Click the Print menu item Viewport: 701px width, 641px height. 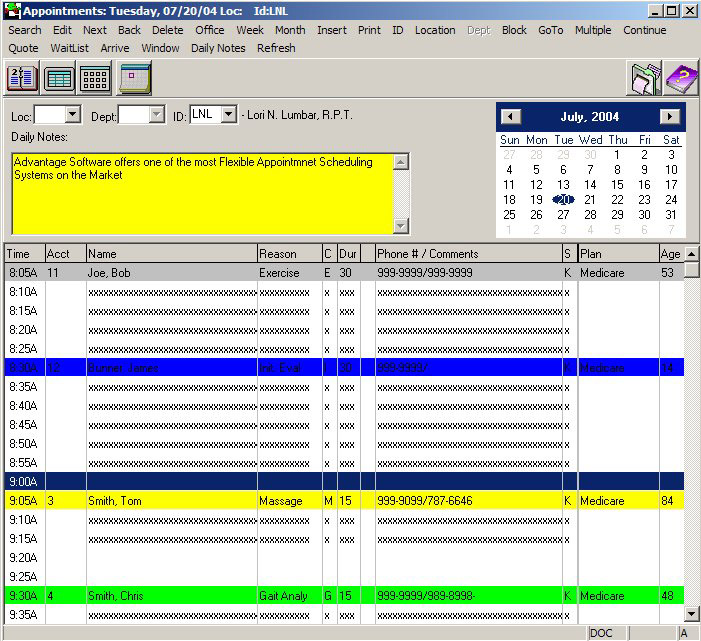point(369,30)
